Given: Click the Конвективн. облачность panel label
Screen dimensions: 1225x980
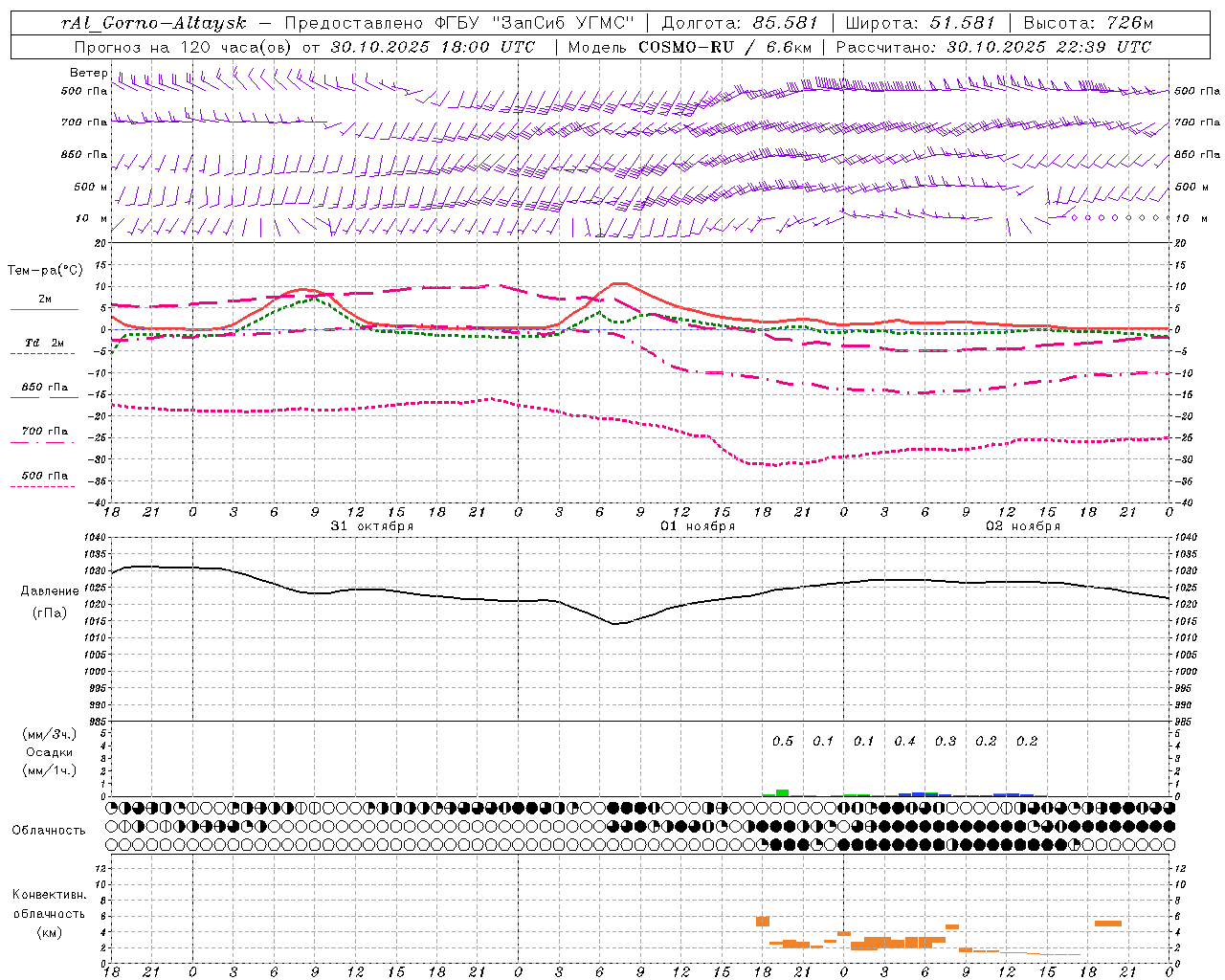Looking at the screenshot, I should coord(49,904).
